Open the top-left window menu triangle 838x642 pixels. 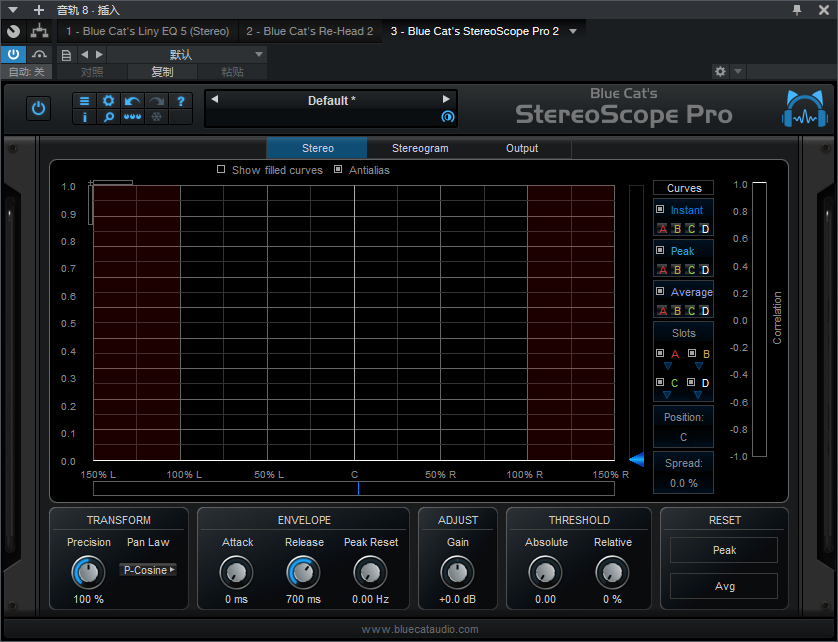(x=13, y=10)
